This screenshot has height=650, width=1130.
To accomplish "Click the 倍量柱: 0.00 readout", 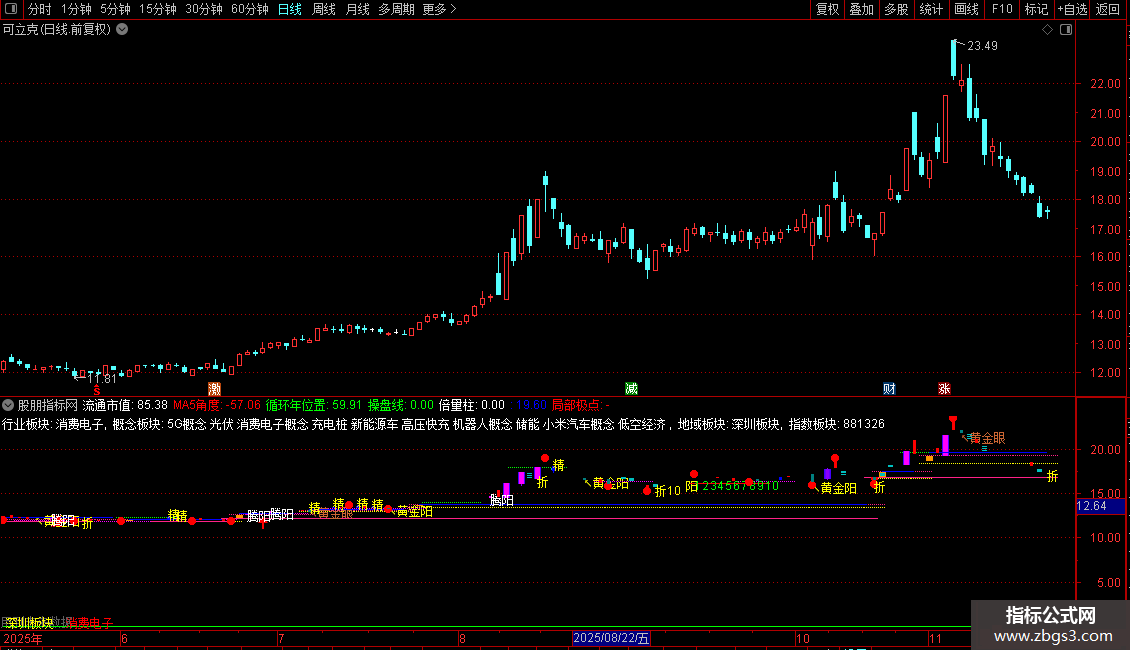I will pos(471,405).
